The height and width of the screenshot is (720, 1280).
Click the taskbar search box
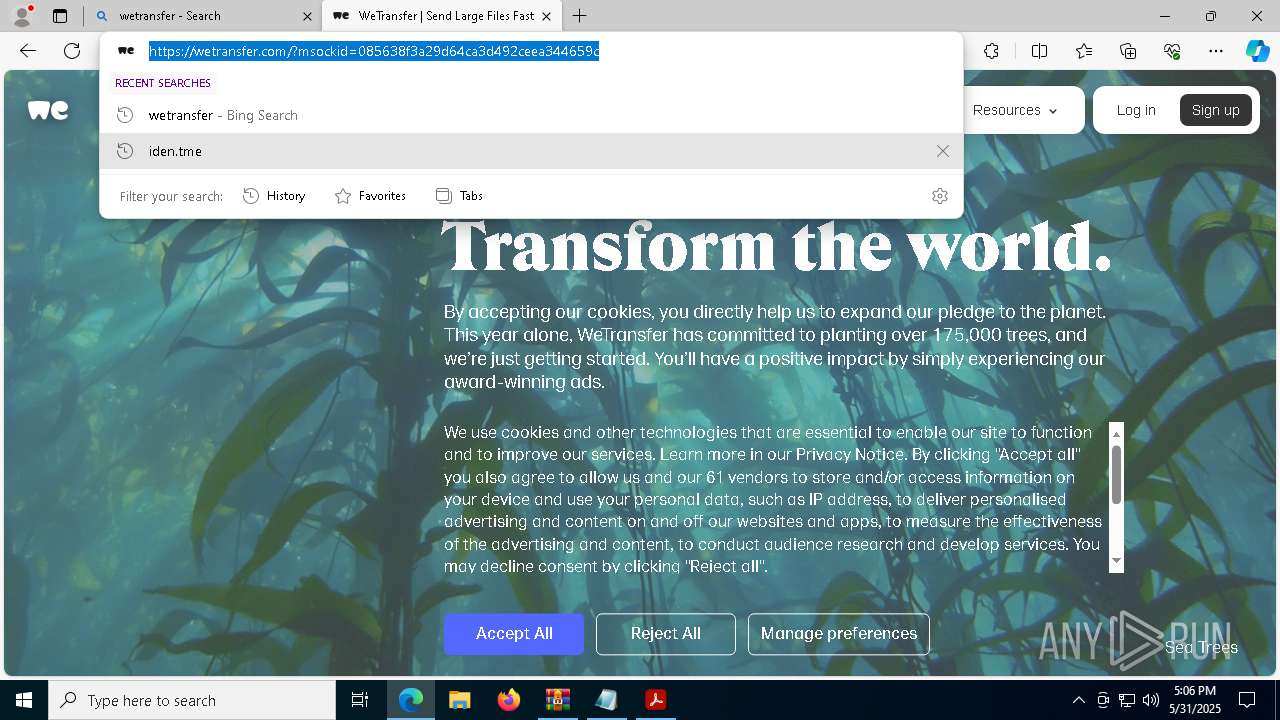[x=192, y=700]
